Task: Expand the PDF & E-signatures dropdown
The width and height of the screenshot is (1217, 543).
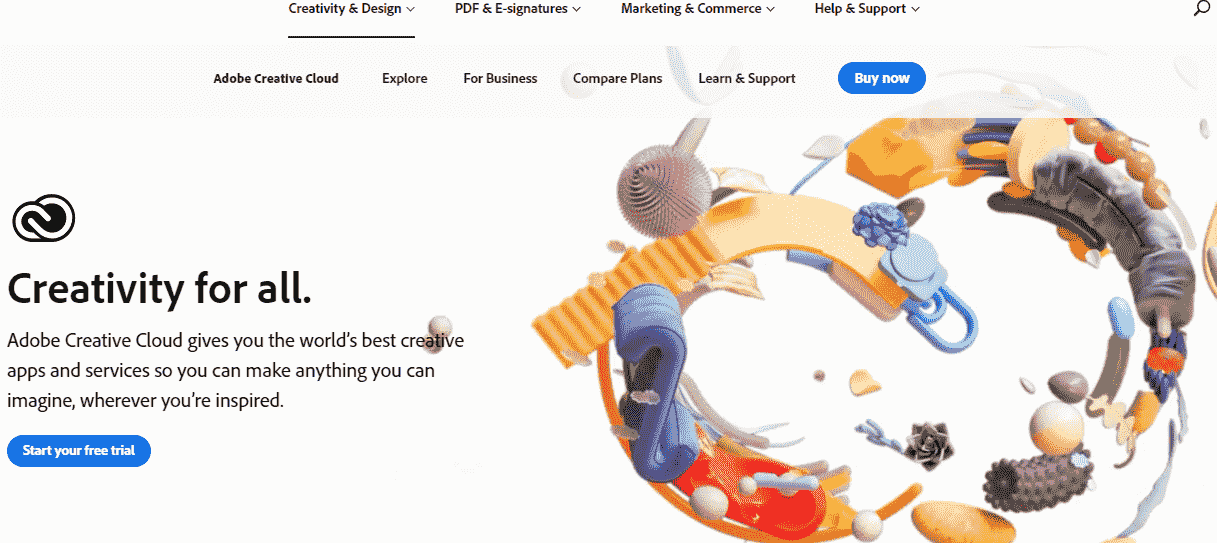Action: [518, 9]
